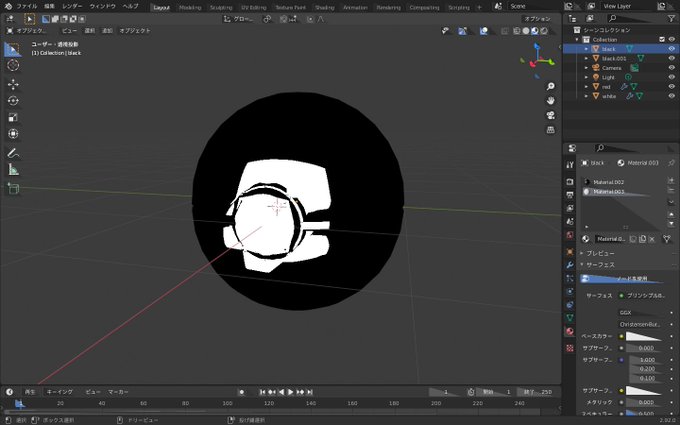Open the View Layer properties tab

coord(570,209)
